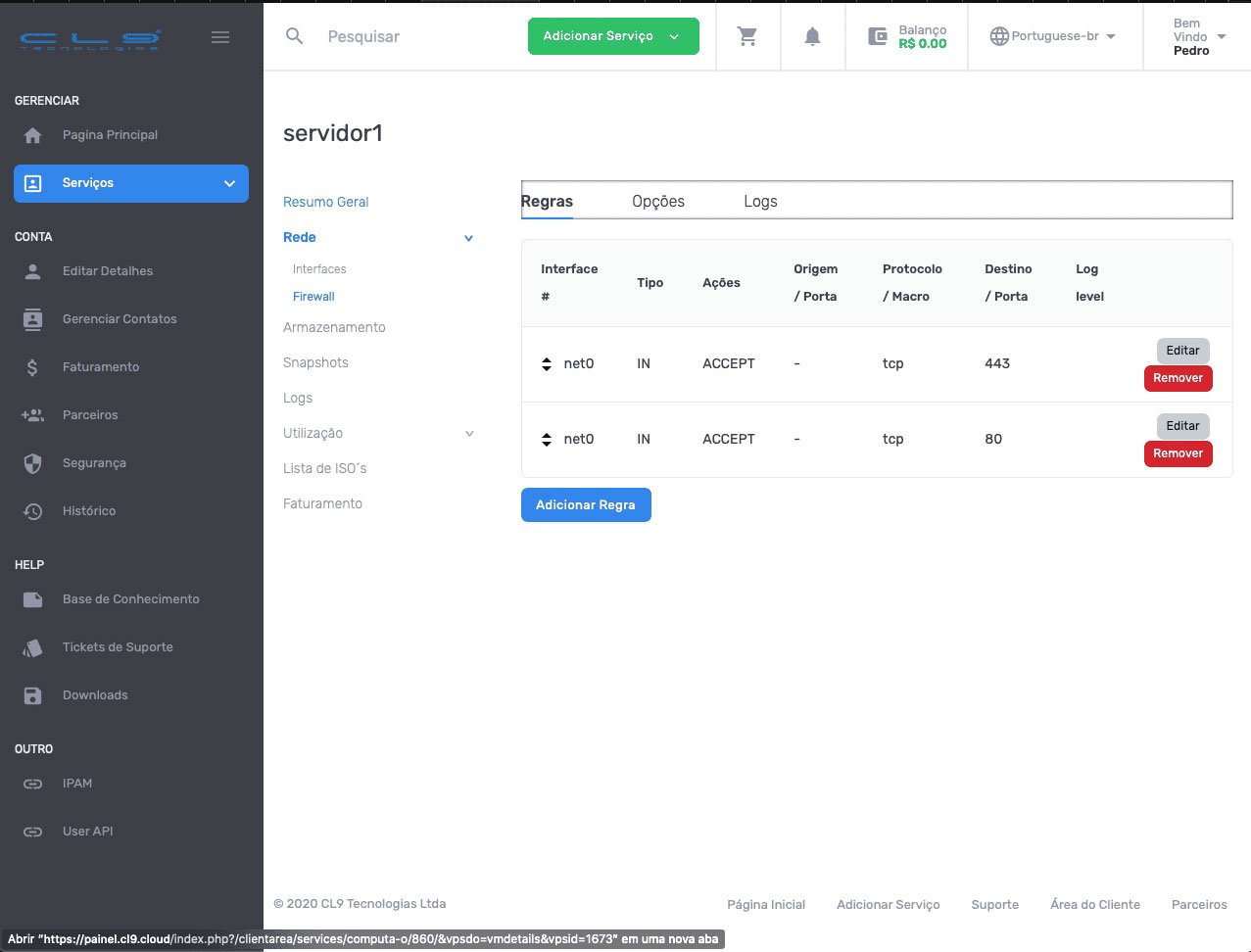This screenshot has width=1251, height=952.
Task: Expand the Adicionar Serviço dropdown
Action: click(x=674, y=36)
